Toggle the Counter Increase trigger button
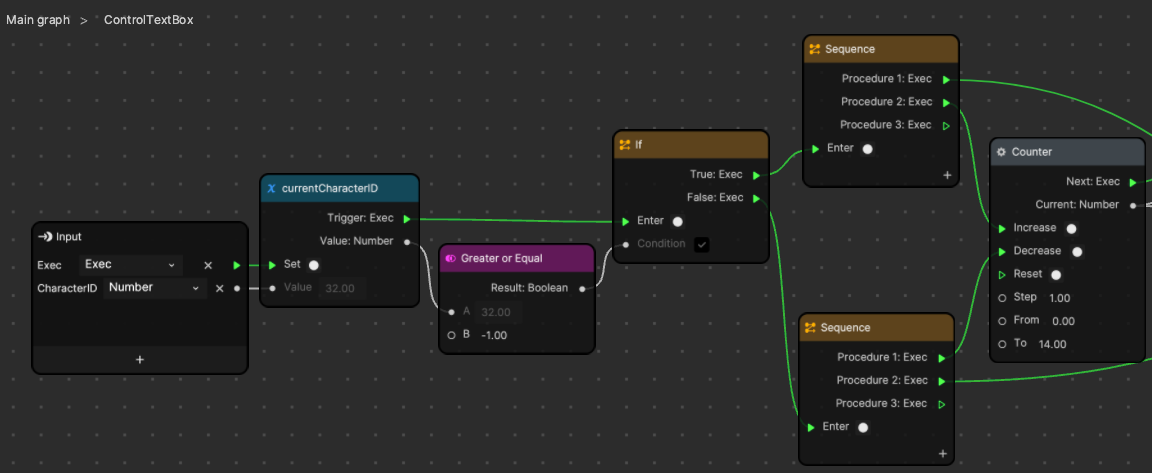 [x=1071, y=228]
